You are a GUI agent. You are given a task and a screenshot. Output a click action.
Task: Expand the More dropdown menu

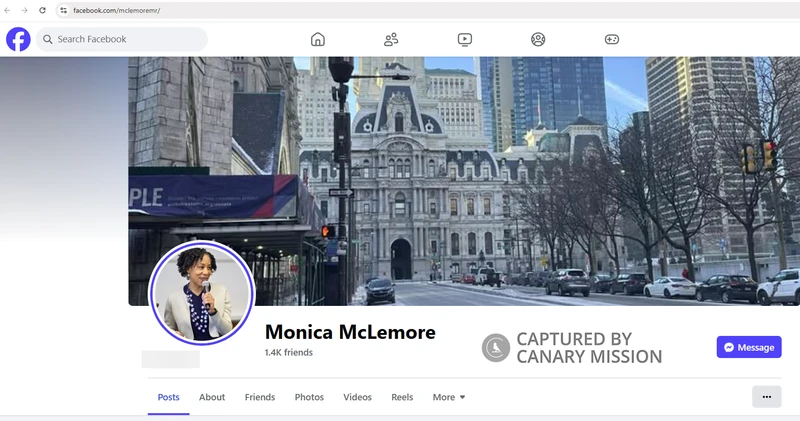pyautogui.click(x=449, y=397)
